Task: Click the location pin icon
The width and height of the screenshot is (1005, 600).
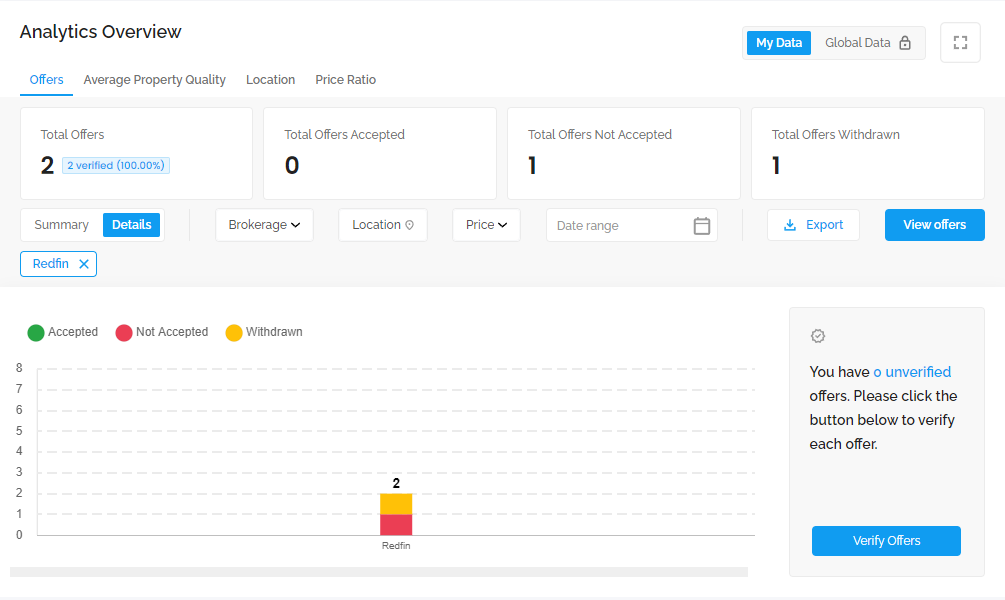Action: pyautogui.click(x=410, y=226)
